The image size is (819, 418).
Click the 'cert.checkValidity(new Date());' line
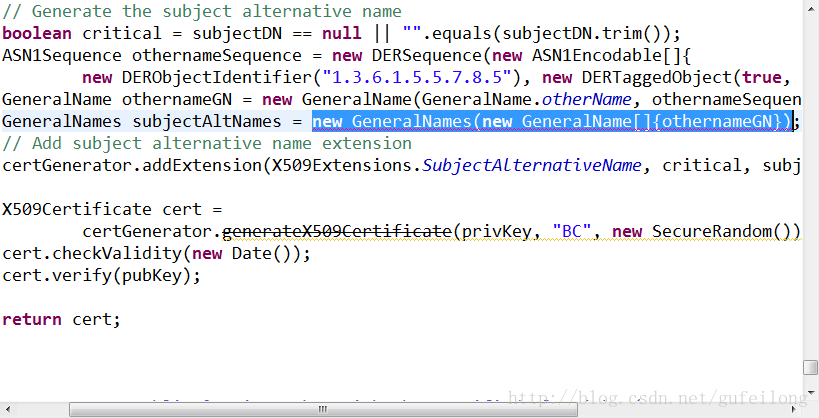coord(157,253)
